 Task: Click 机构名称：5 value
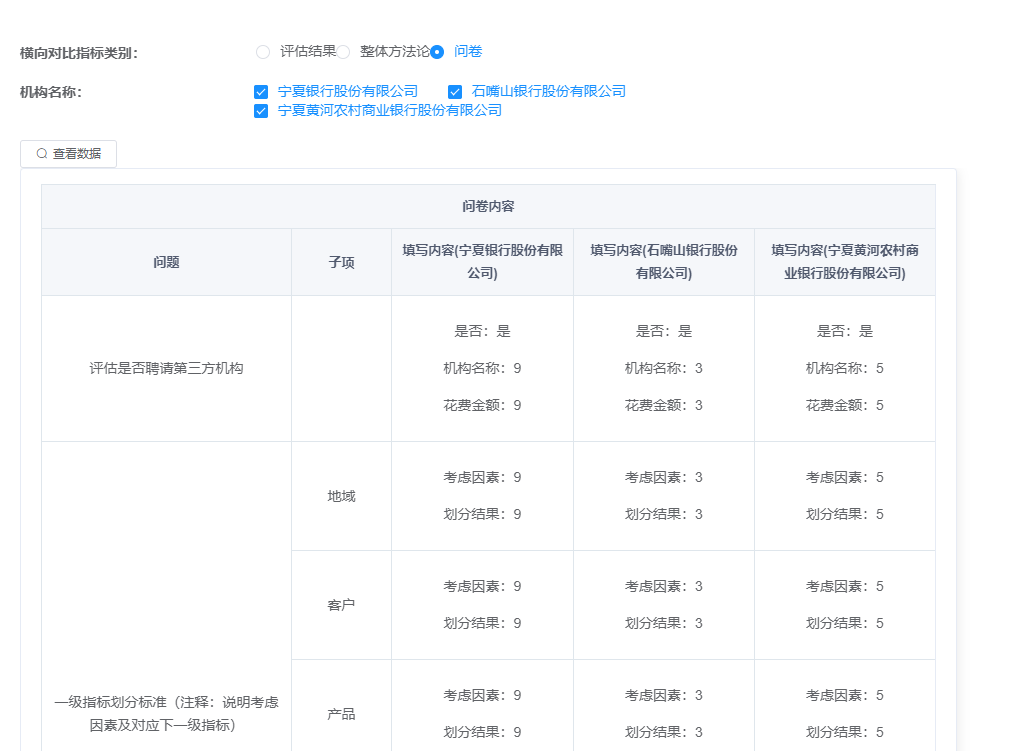845,369
